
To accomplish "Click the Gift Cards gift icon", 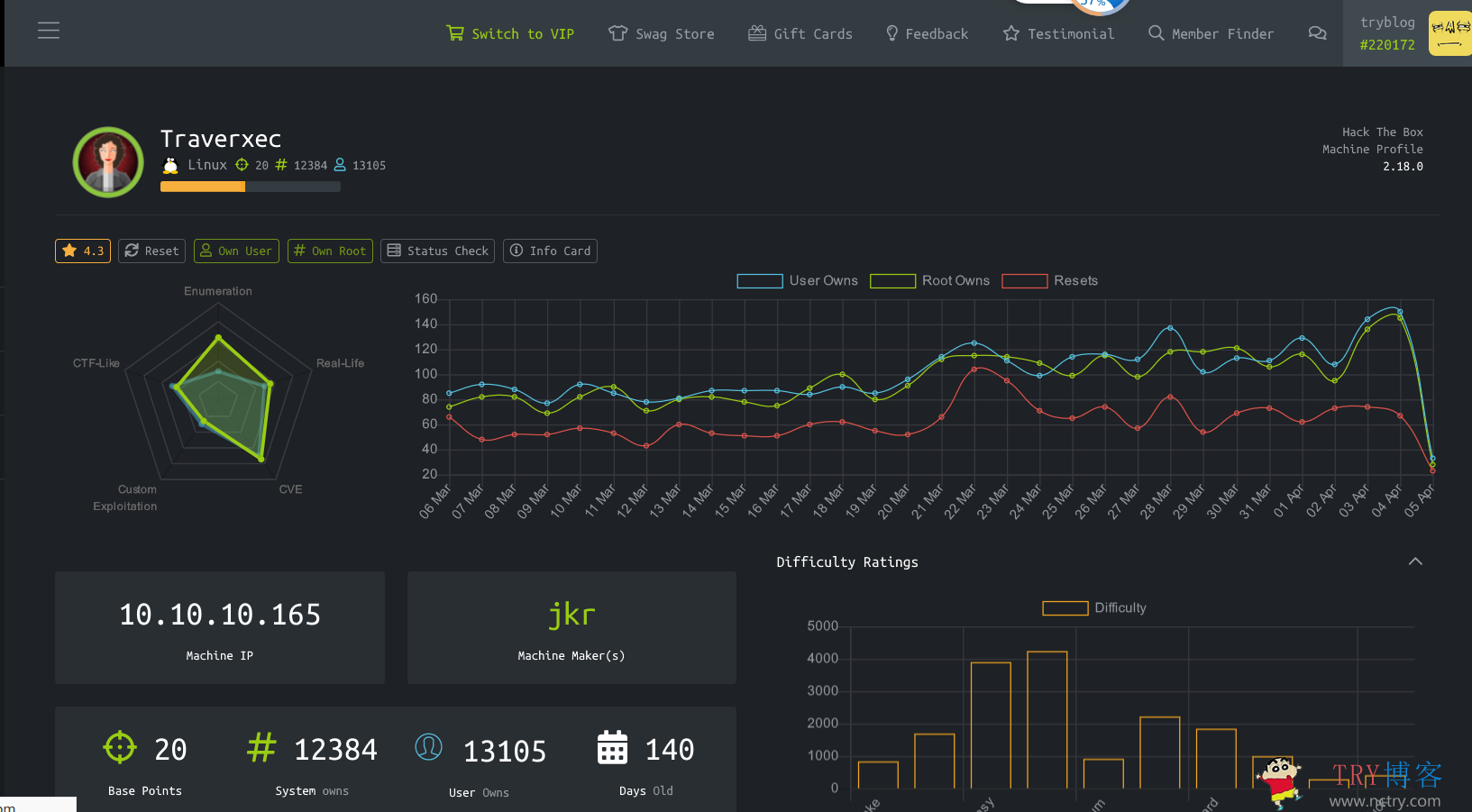I will [757, 33].
